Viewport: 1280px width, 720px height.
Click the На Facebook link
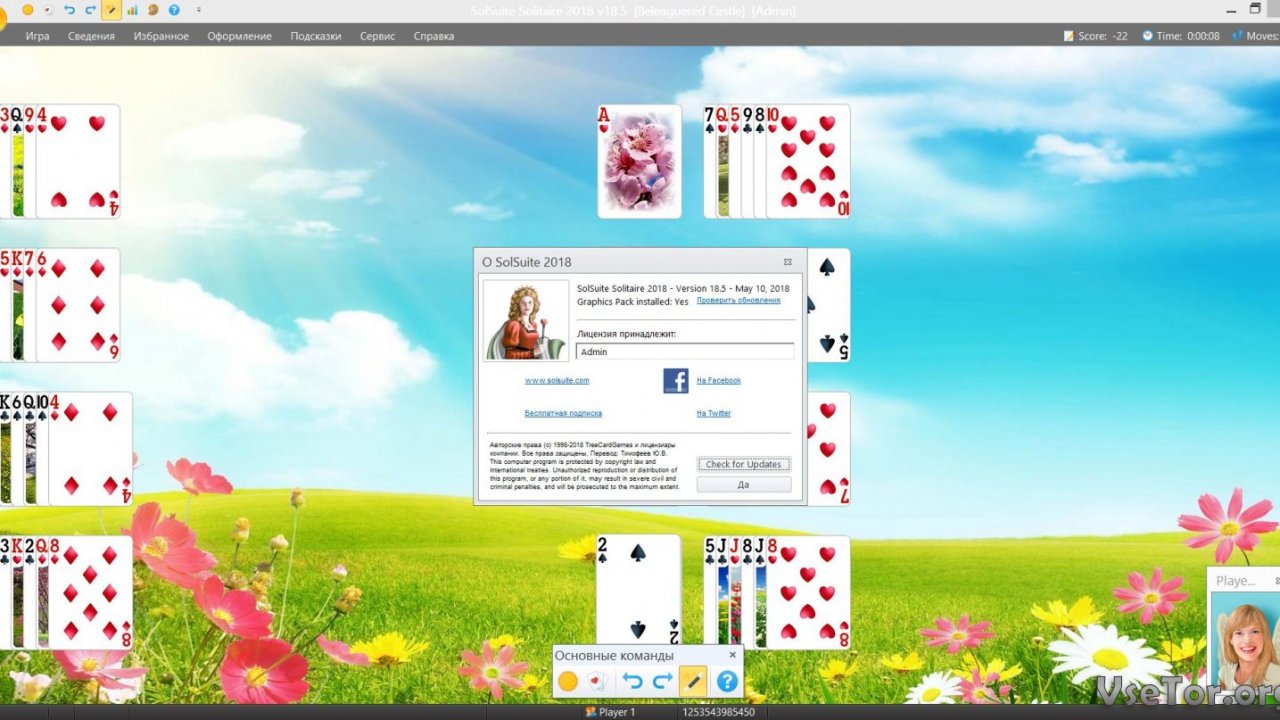[x=718, y=380]
